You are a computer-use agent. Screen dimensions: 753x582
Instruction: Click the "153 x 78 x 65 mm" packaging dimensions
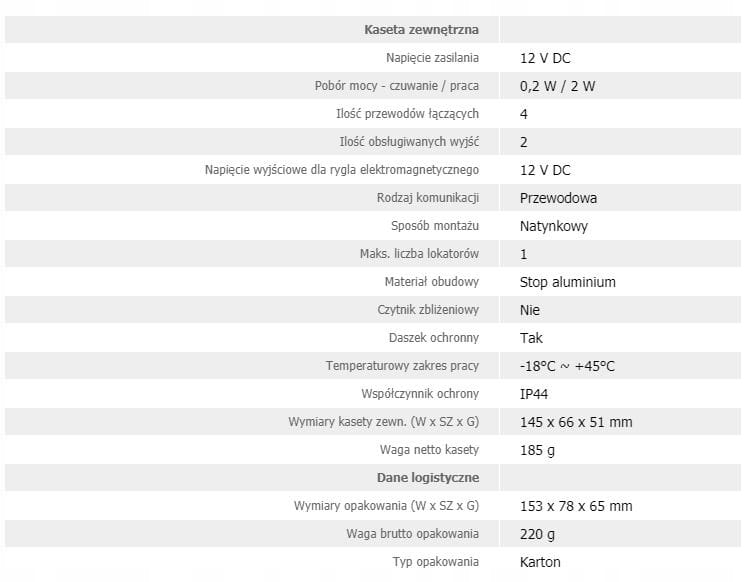(576, 506)
